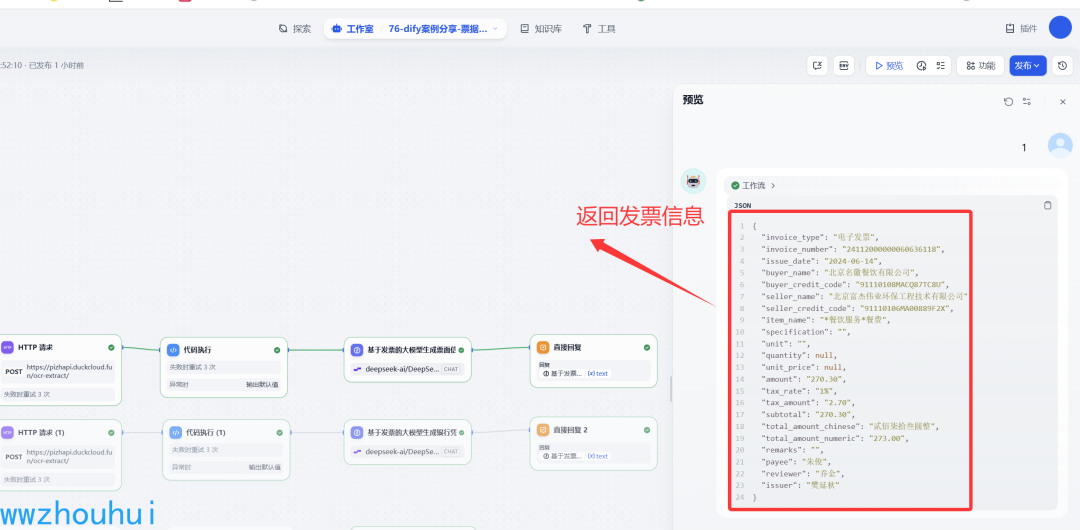Viewport: 1080px width, 530px height.
Task: Open the ENV environment variables icon
Action: click(844, 65)
